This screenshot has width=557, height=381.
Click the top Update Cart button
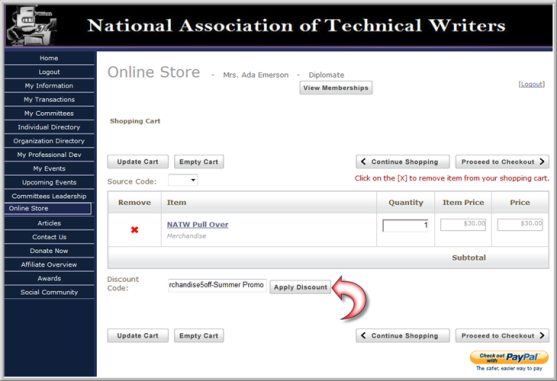click(138, 162)
